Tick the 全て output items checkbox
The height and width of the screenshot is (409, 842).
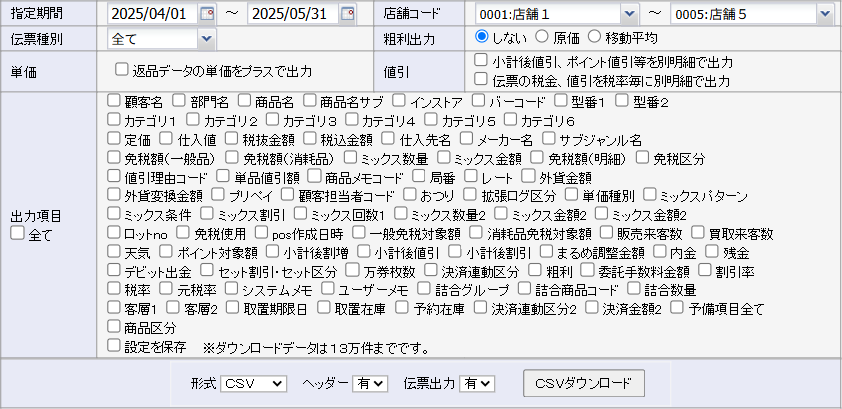(17, 232)
